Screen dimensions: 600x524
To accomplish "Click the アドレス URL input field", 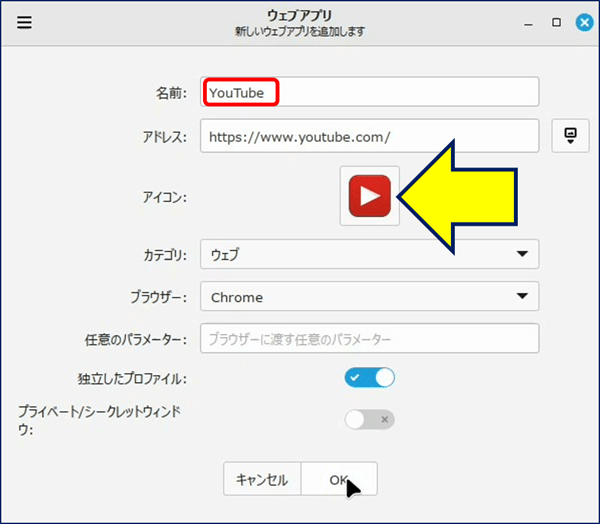I will coord(370,136).
